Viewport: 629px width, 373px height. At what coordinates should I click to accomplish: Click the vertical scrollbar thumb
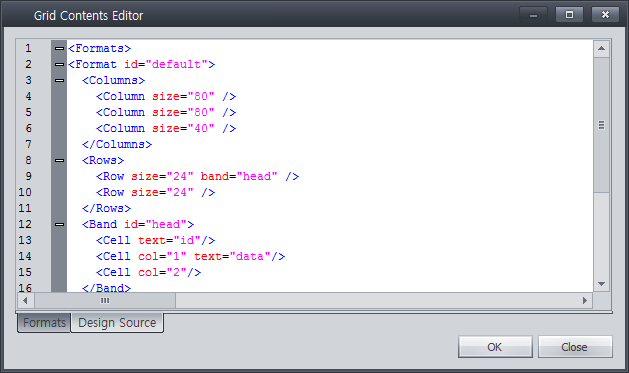[x=601, y=125]
